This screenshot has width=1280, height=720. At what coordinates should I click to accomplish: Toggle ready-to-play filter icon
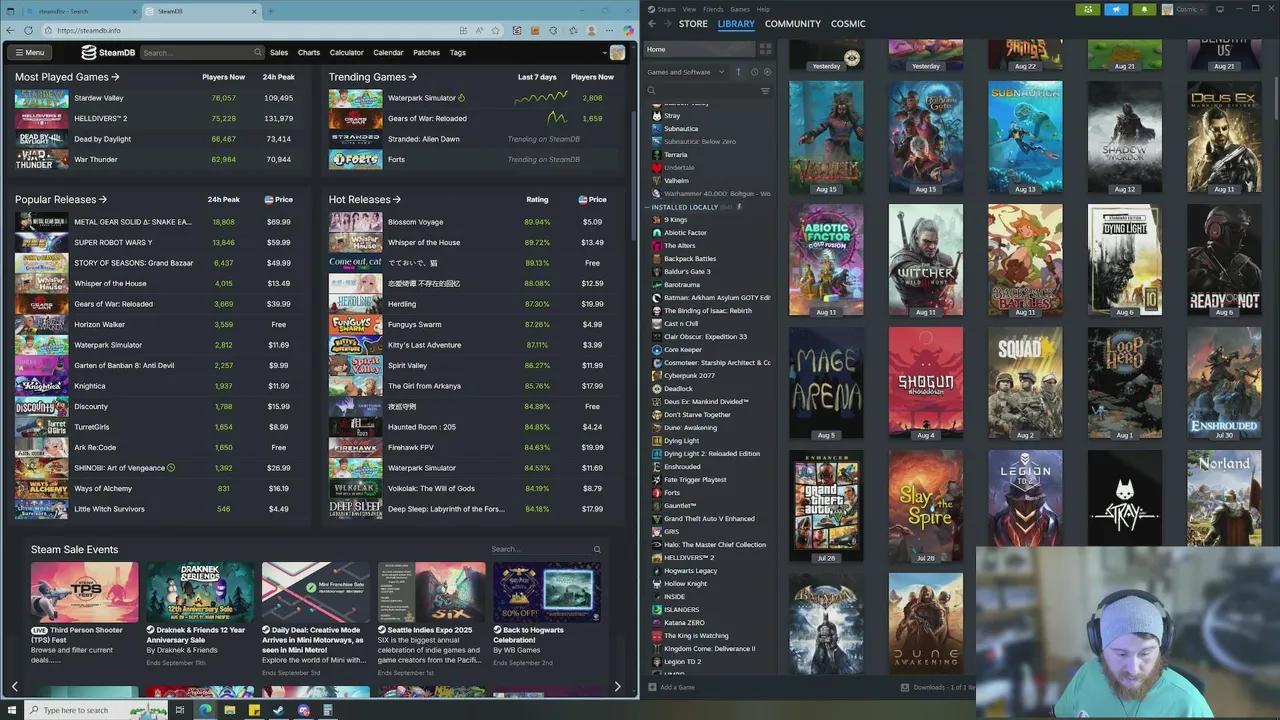(x=767, y=72)
